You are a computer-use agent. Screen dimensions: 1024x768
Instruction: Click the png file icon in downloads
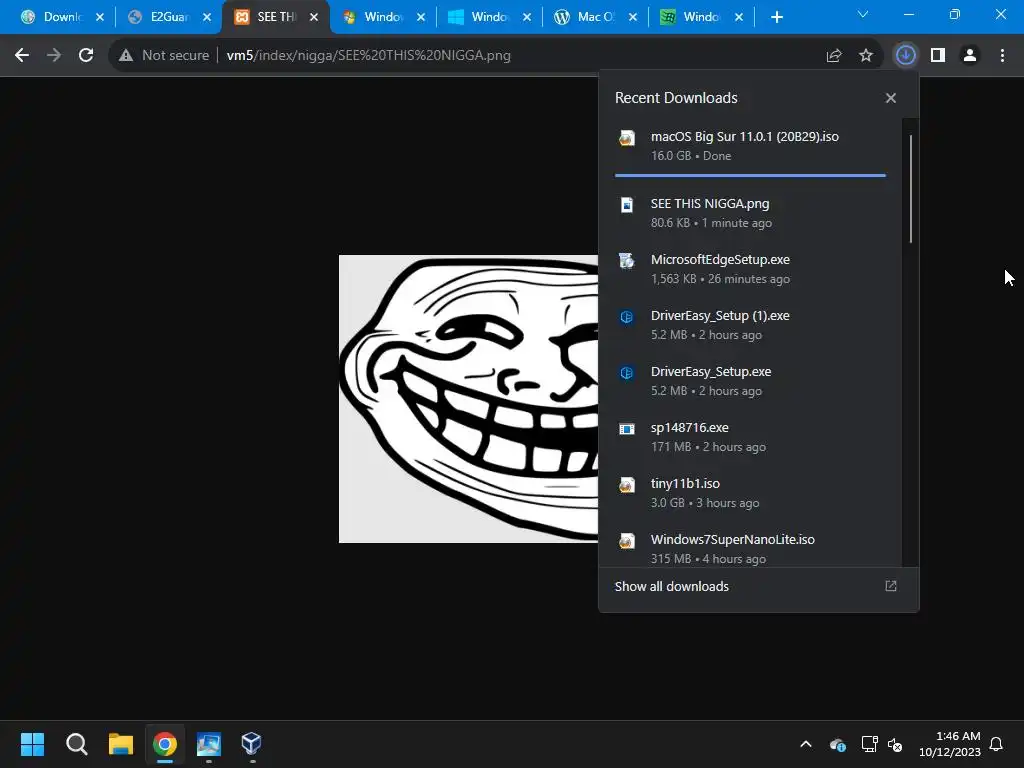[x=627, y=205]
